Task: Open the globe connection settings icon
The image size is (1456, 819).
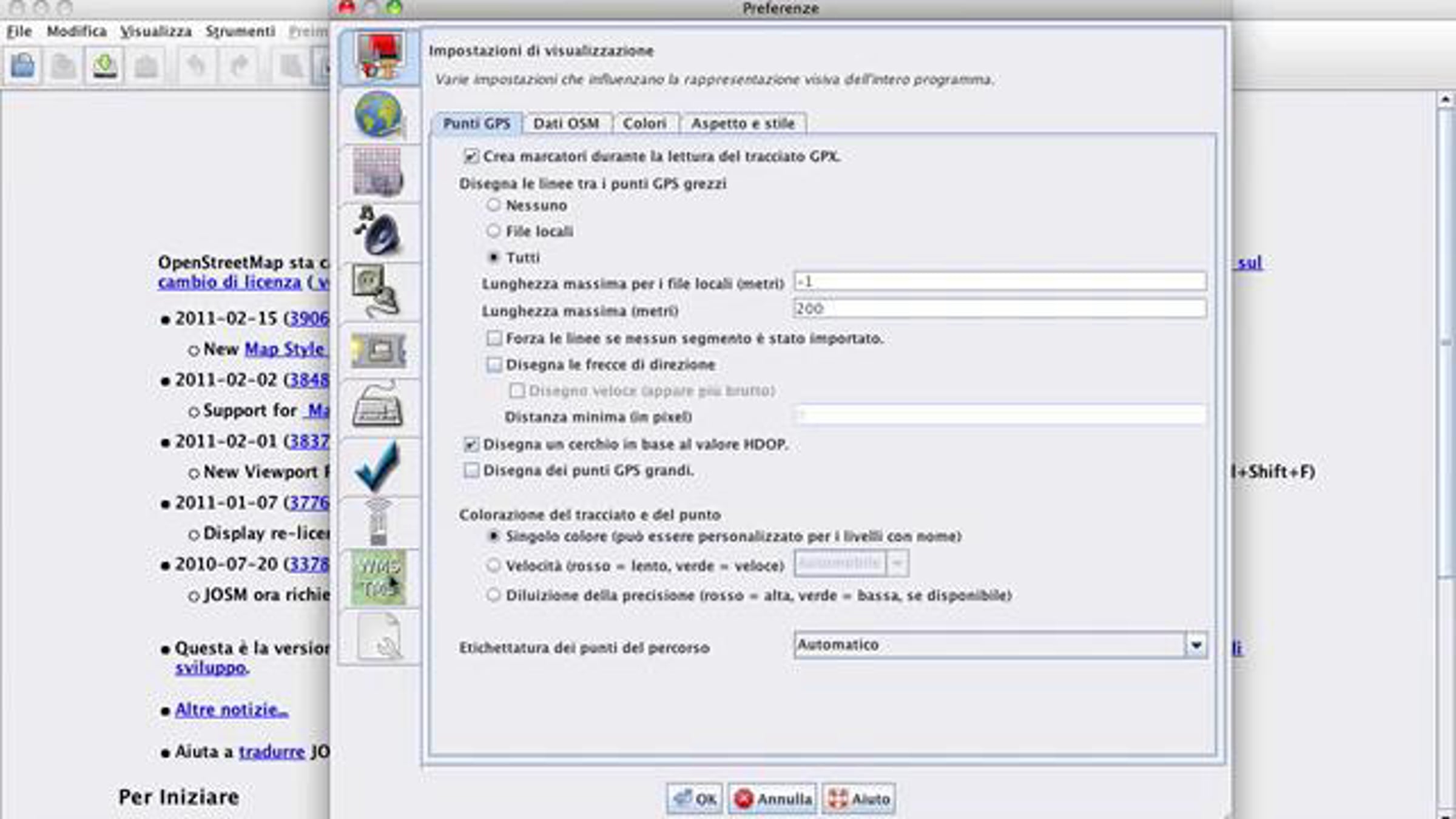Action: click(379, 115)
